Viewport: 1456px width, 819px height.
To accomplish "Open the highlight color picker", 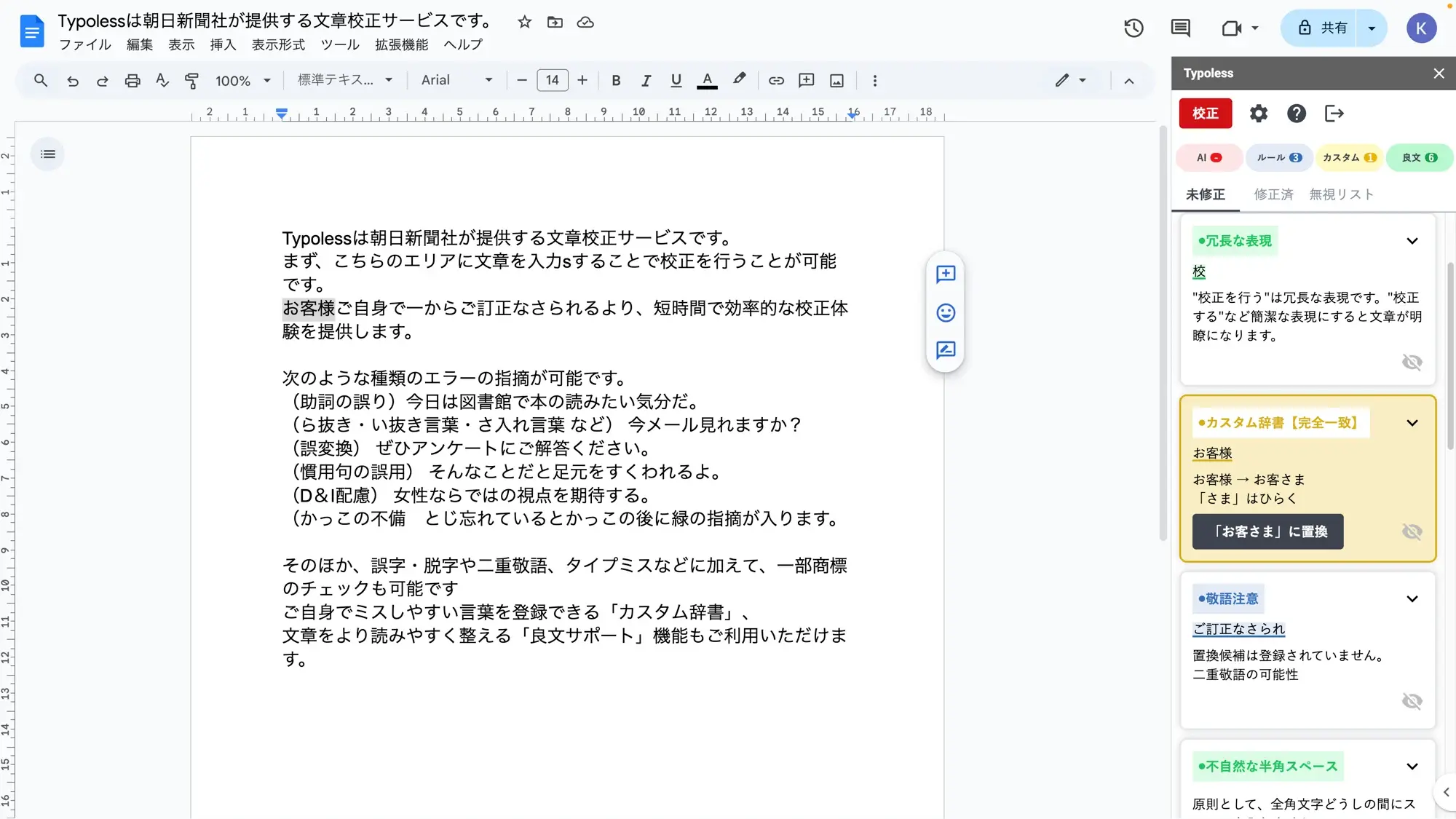I will click(739, 79).
